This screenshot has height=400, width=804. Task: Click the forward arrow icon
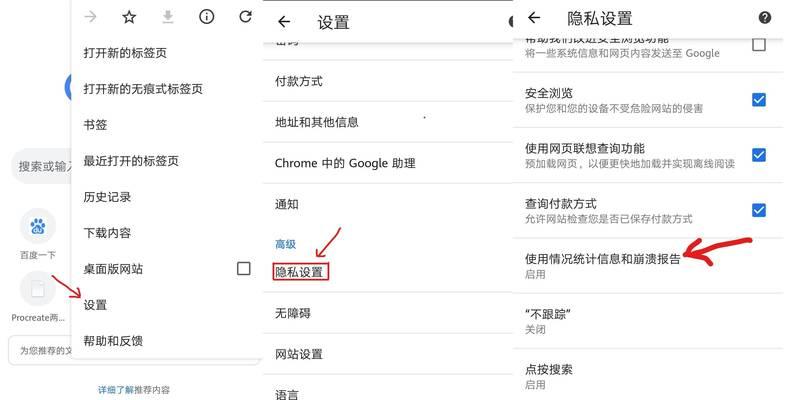tap(90, 17)
